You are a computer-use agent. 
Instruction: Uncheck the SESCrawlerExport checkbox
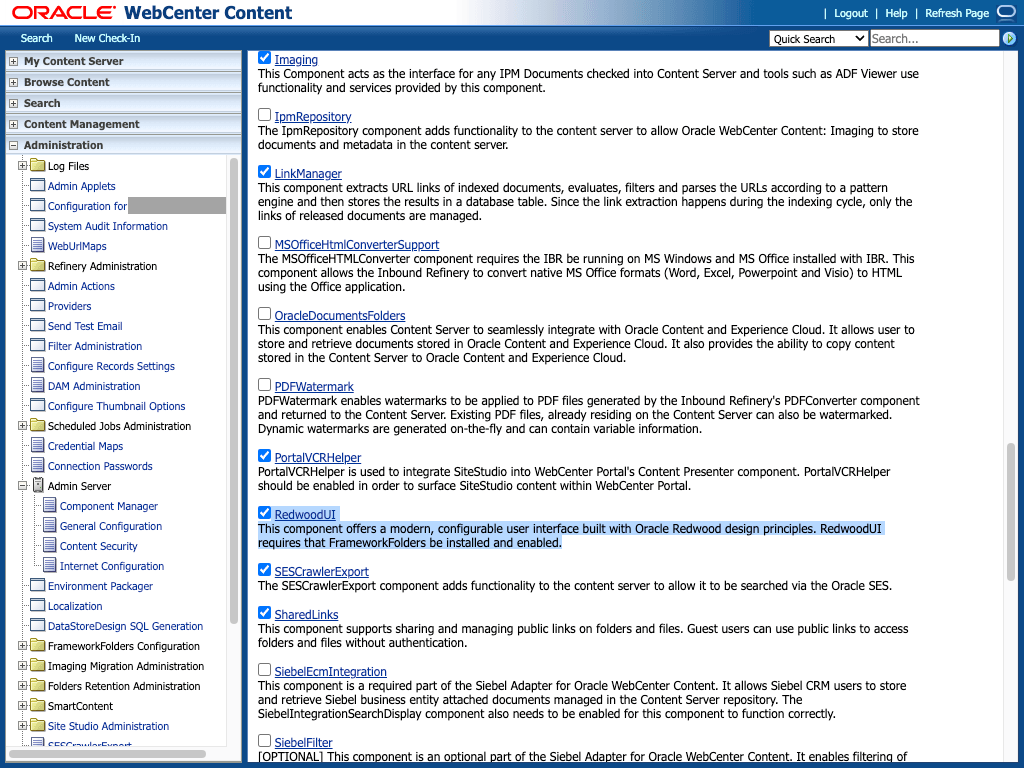coord(264,569)
